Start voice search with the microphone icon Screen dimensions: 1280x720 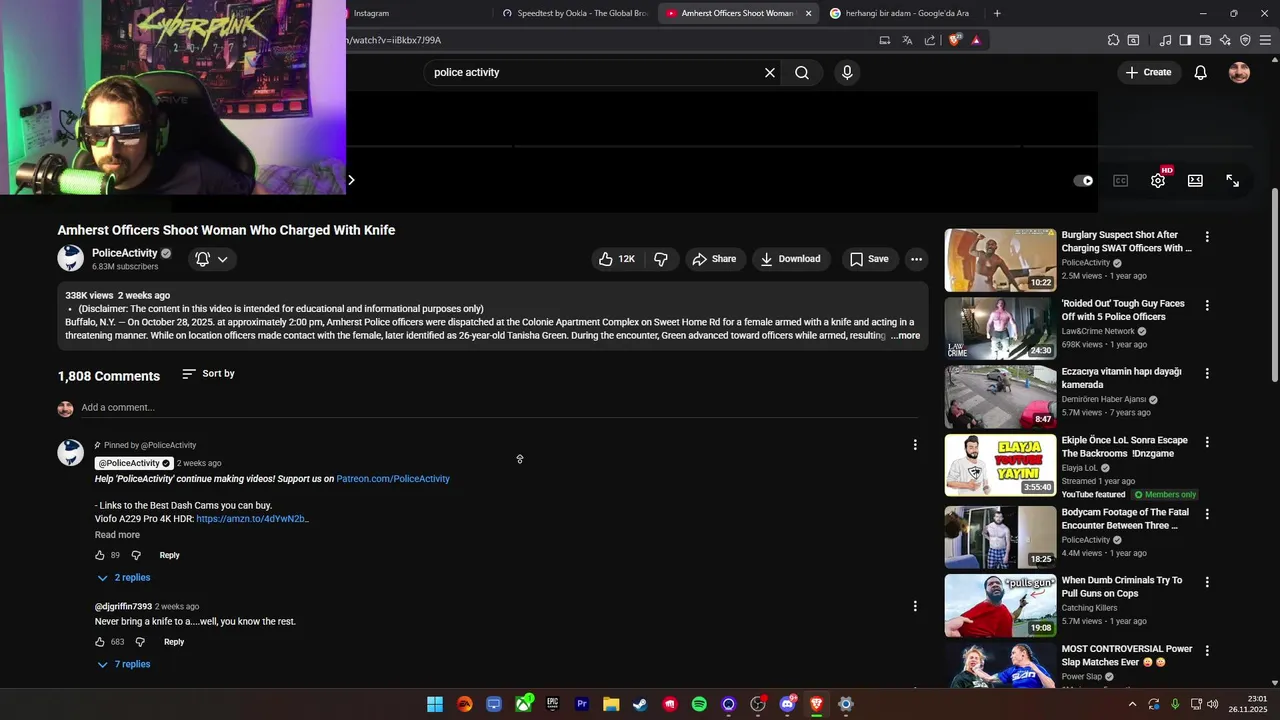pyautogui.click(x=847, y=72)
